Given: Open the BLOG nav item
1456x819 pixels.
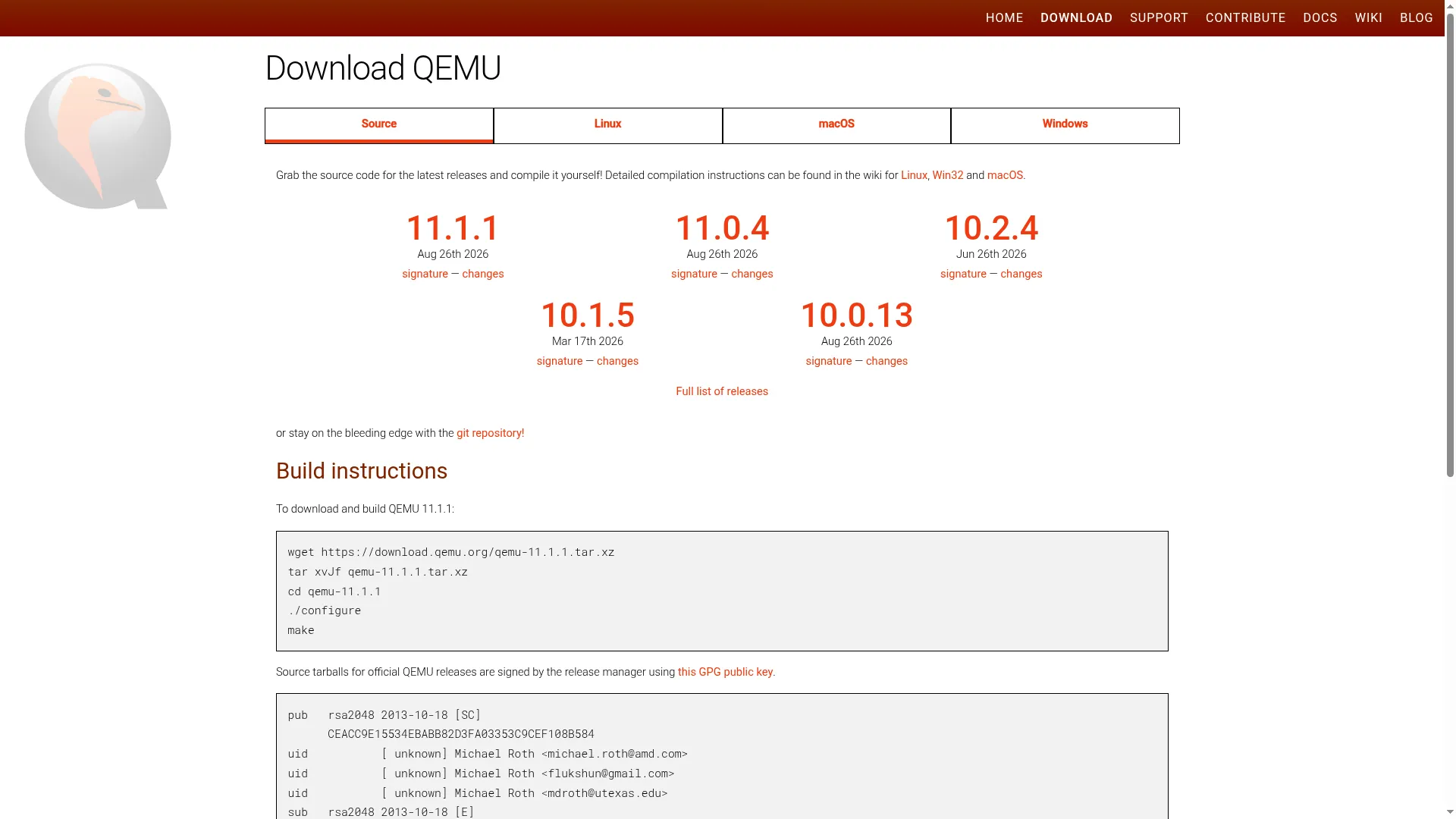Looking at the screenshot, I should [x=1416, y=17].
